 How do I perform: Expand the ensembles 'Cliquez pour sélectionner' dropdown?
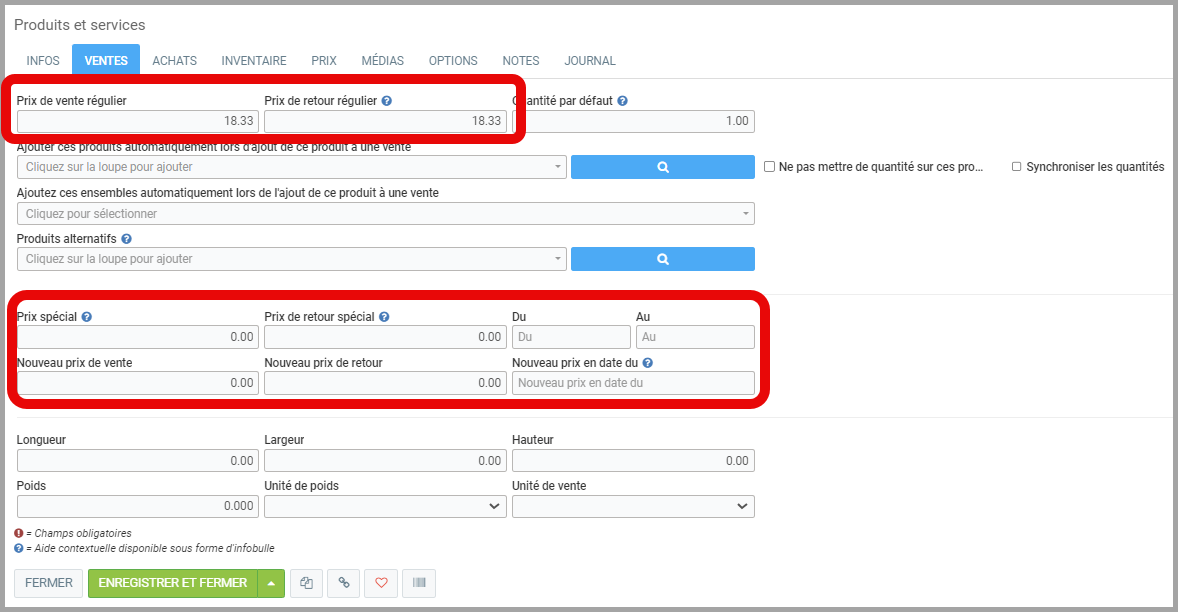385,213
